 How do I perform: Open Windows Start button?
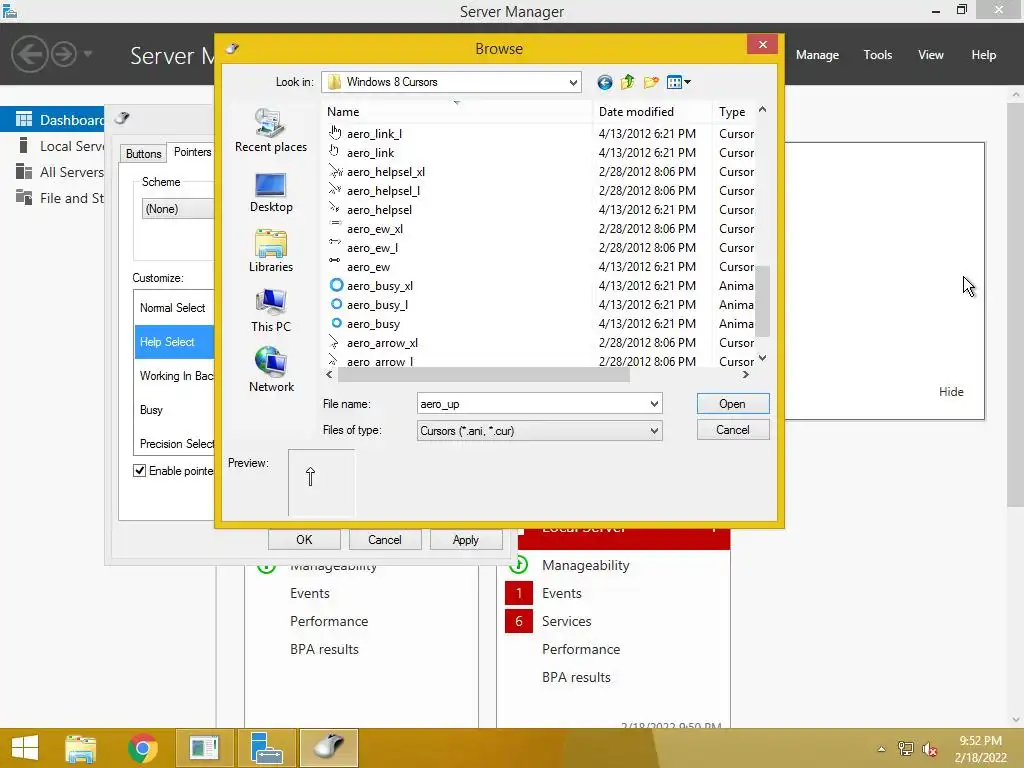pyautogui.click(x=25, y=748)
